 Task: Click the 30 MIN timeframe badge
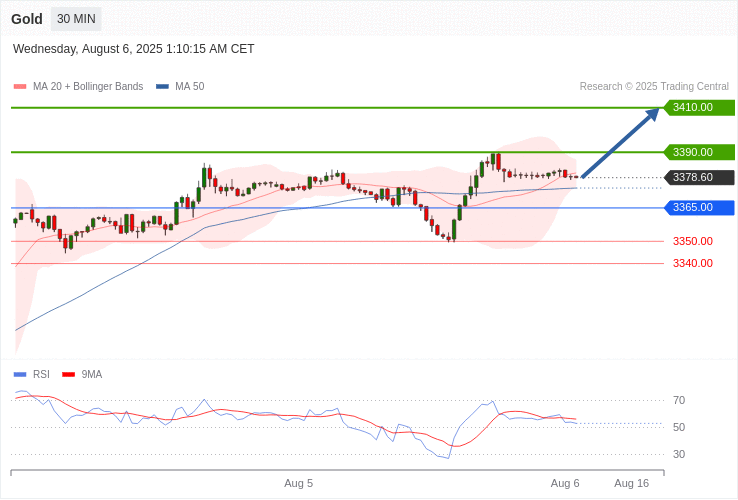coord(76,19)
